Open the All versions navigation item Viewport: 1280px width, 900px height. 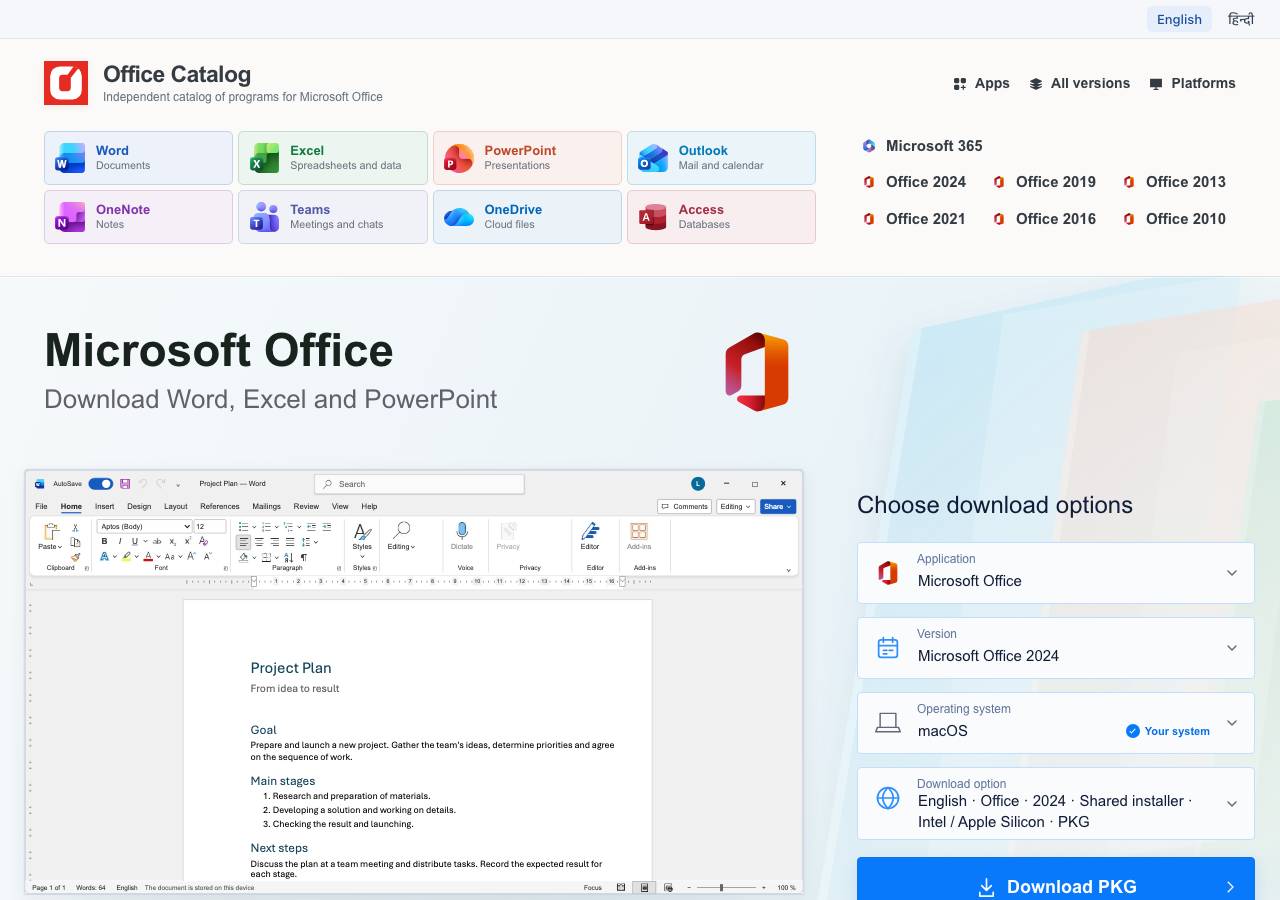[x=1079, y=83]
